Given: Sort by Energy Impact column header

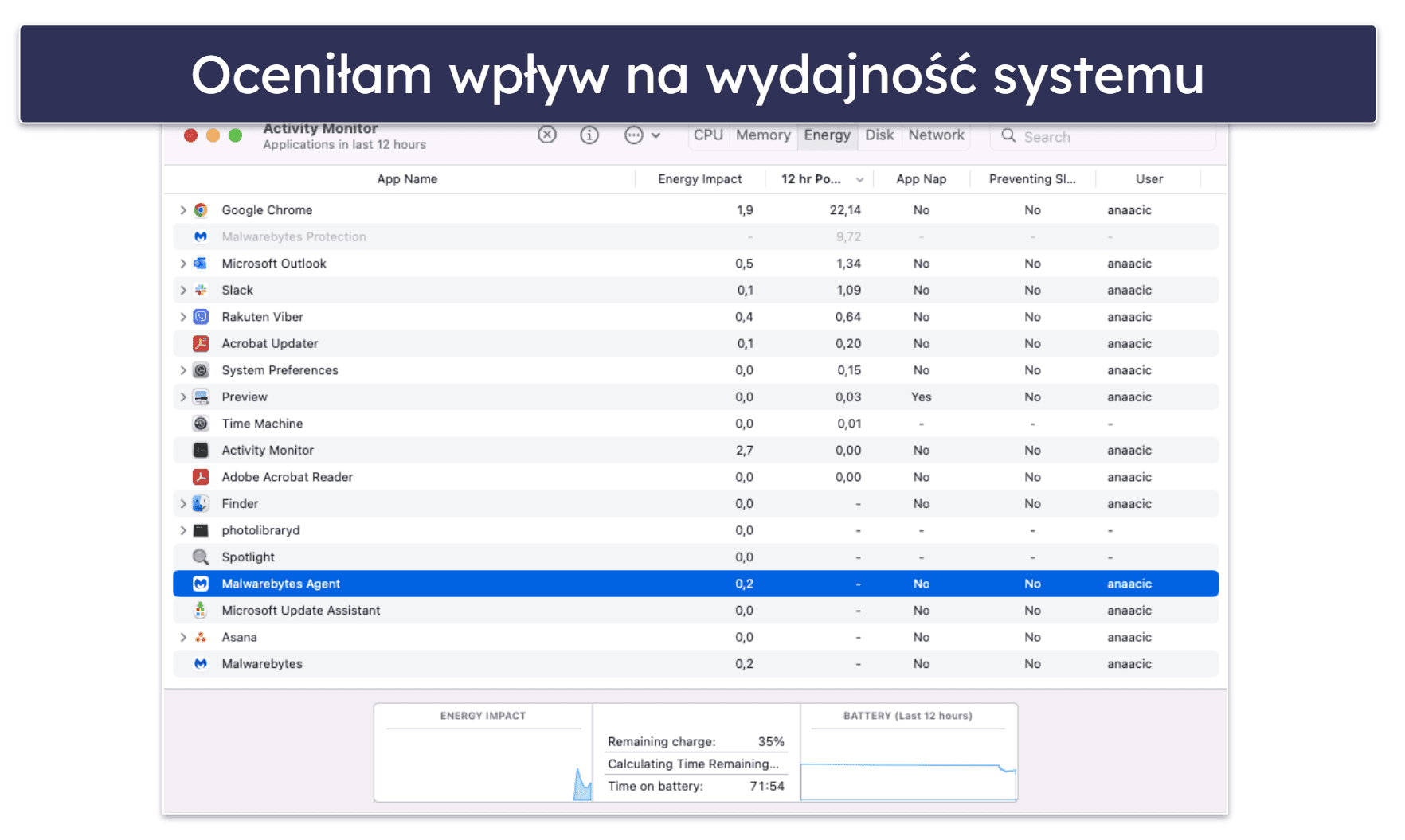Looking at the screenshot, I should tap(699, 179).
